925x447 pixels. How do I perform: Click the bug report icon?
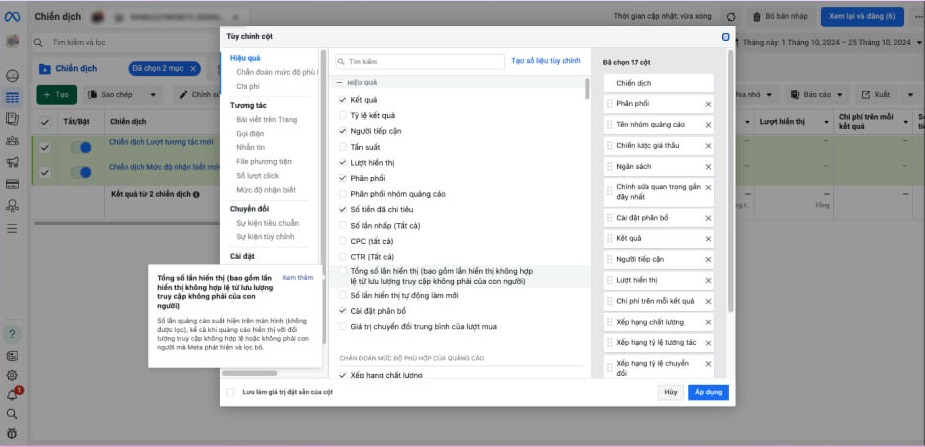(x=12, y=433)
